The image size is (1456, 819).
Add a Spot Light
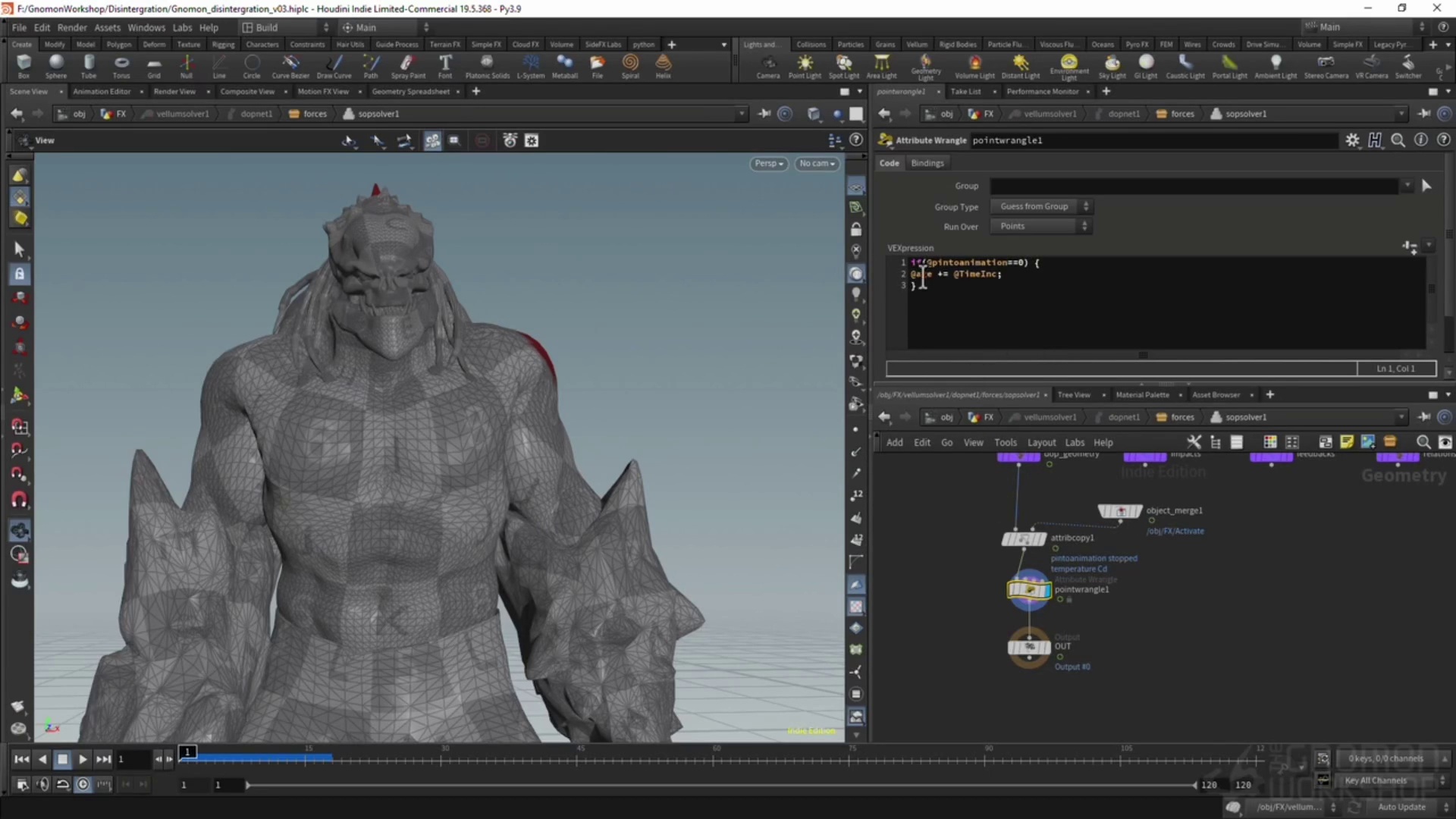click(843, 67)
